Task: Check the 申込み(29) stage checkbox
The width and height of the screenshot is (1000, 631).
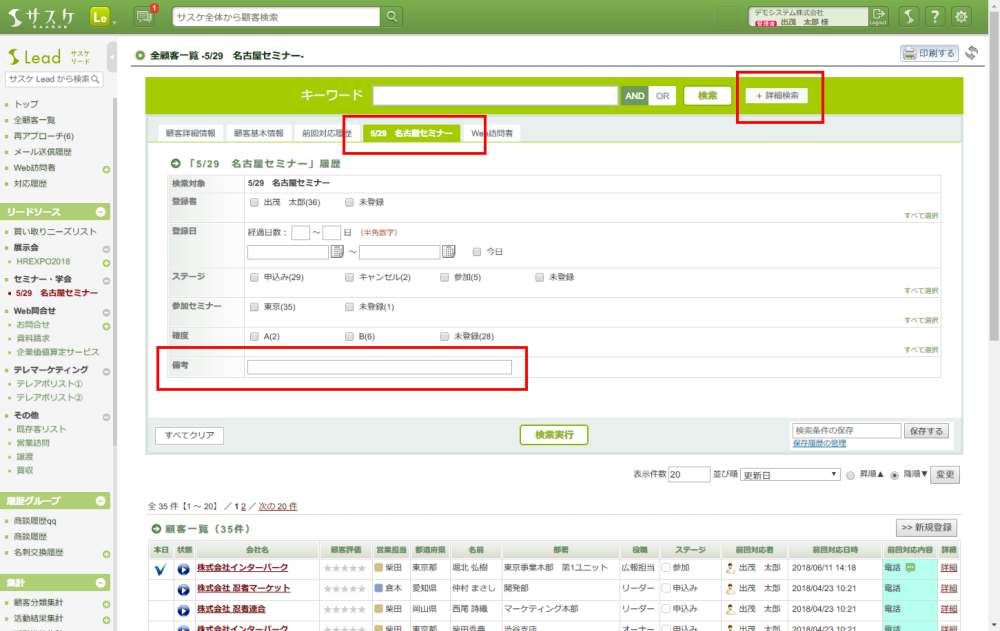Action: 255,276
